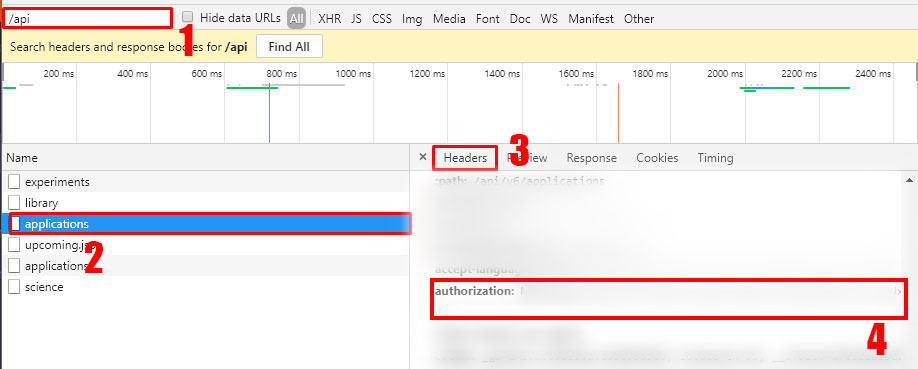Click the experiments row file icon
Image resolution: width=918 pixels, height=369 pixels.
pos(14,182)
